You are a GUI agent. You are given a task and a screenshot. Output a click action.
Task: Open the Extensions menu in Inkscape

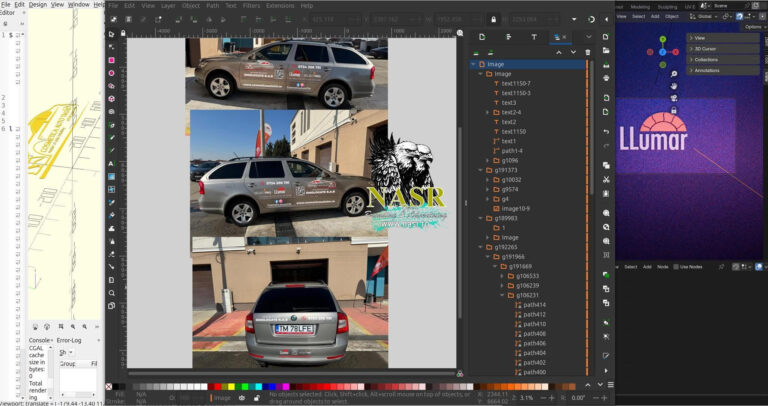280,5
